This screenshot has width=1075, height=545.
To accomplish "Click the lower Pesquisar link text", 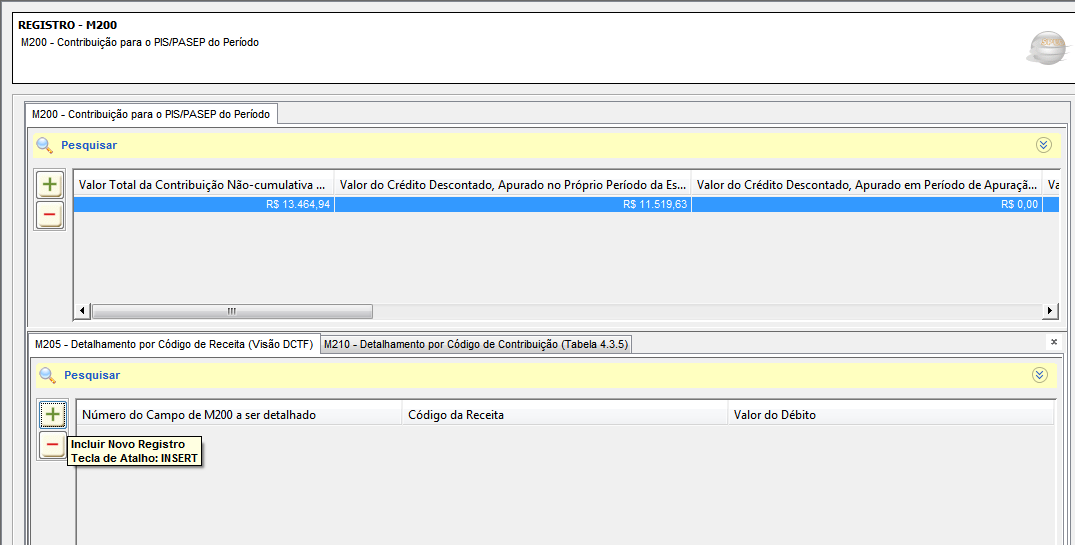I will click(92, 375).
